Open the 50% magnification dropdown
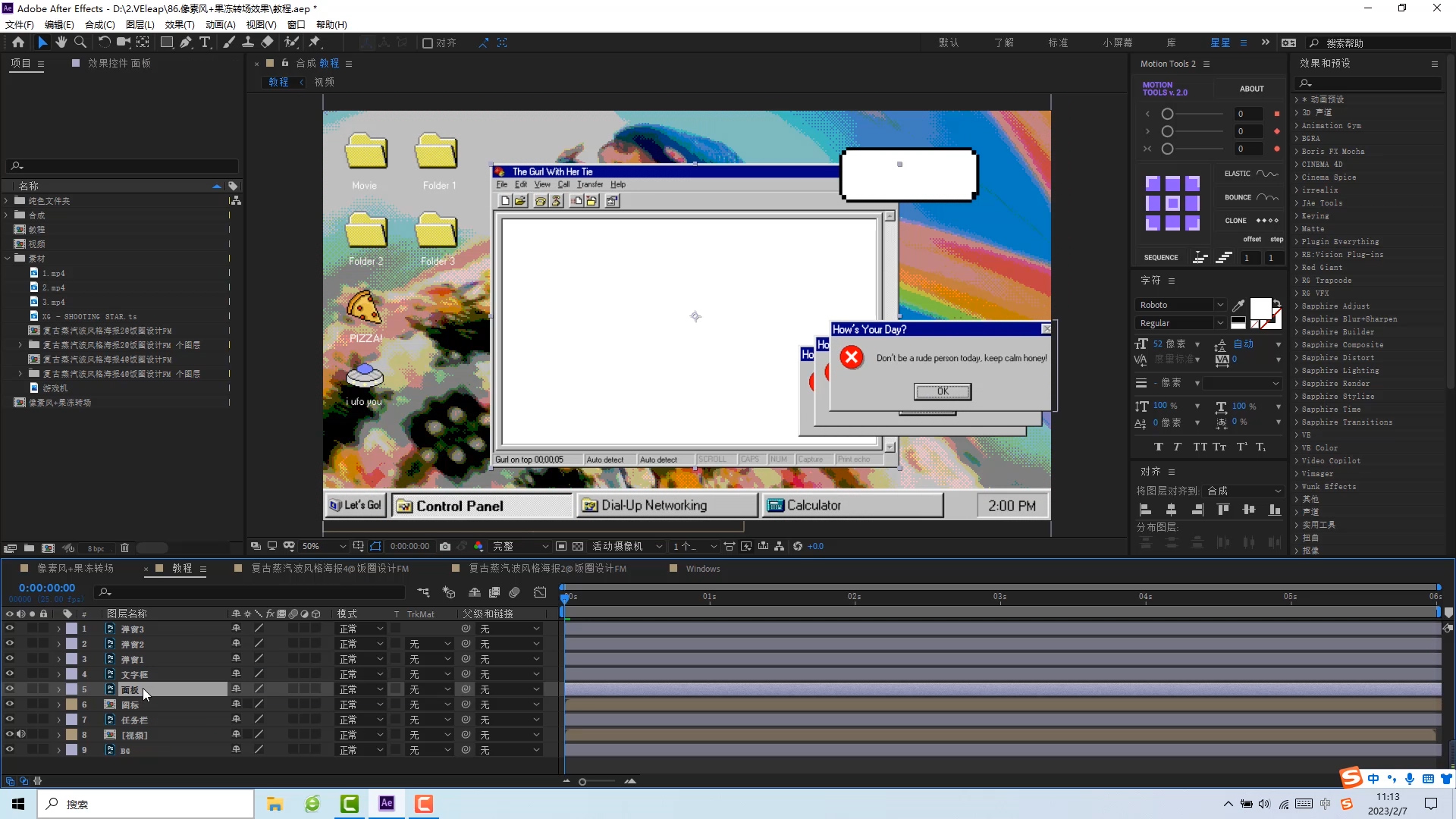Image resolution: width=1456 pixels, height=819 pixels. click(x=324, y=546)
